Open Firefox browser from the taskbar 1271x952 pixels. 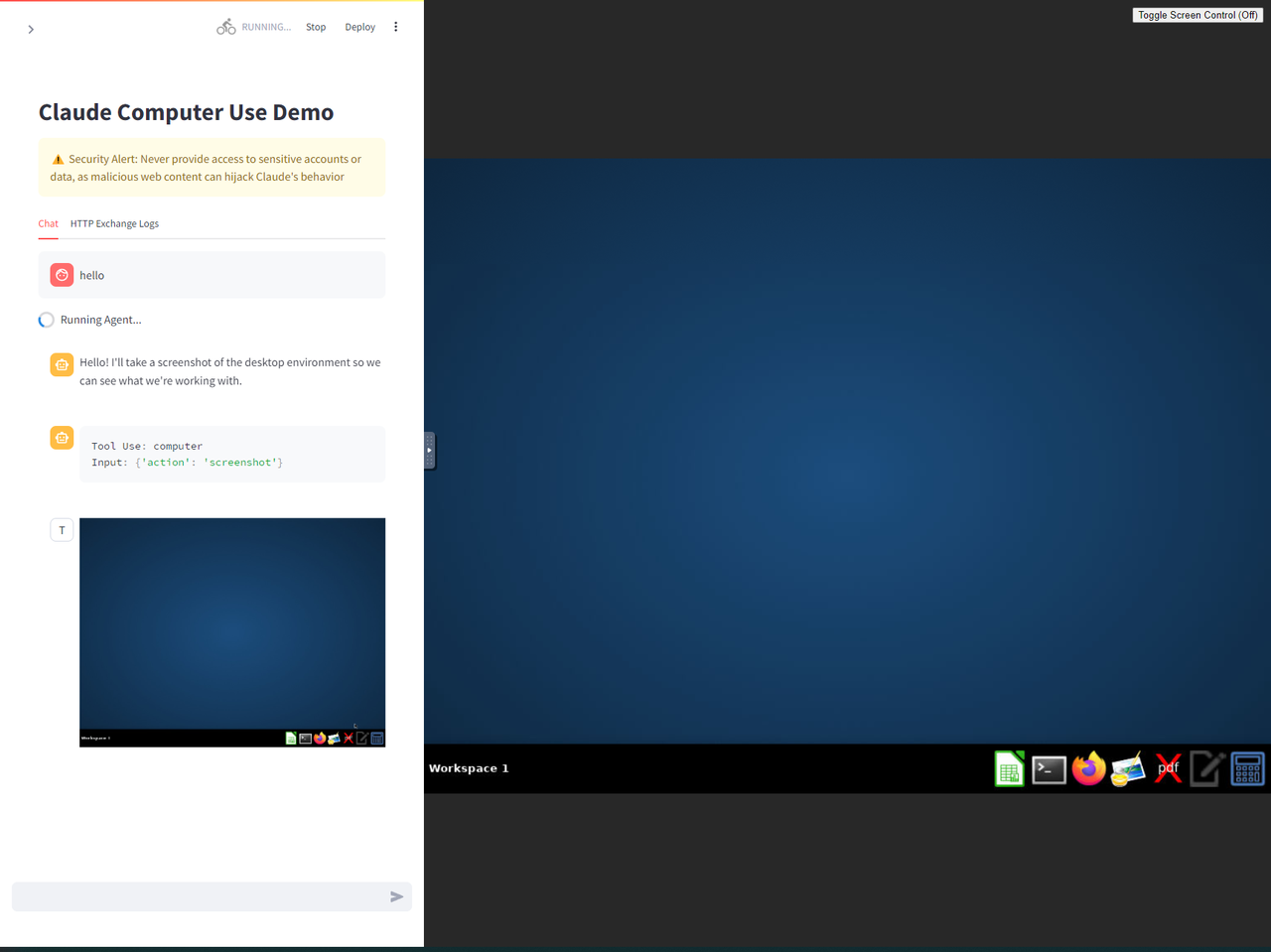(1088, 768)
